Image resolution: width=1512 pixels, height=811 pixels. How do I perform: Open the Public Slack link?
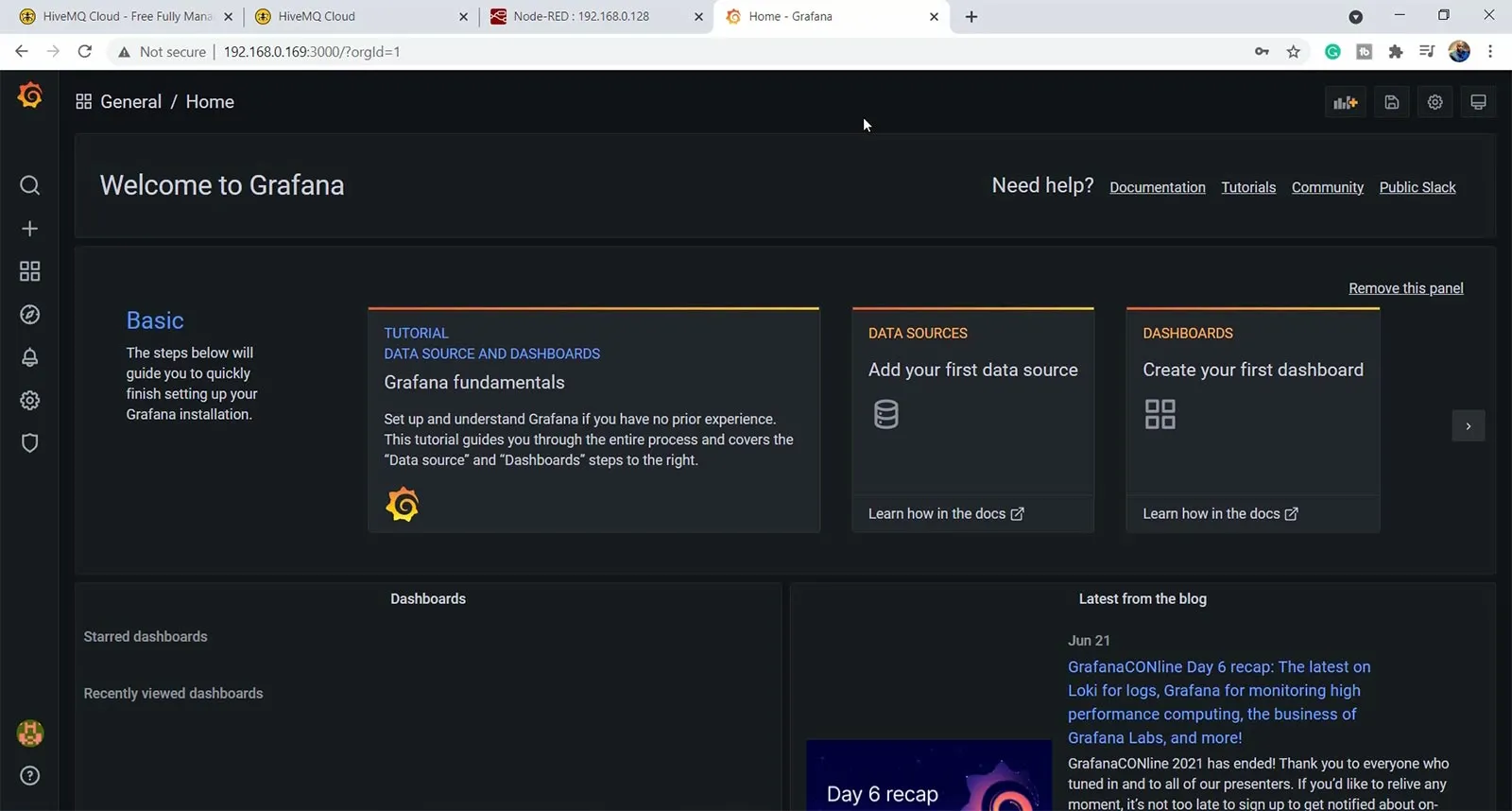tap(1417, 187)
